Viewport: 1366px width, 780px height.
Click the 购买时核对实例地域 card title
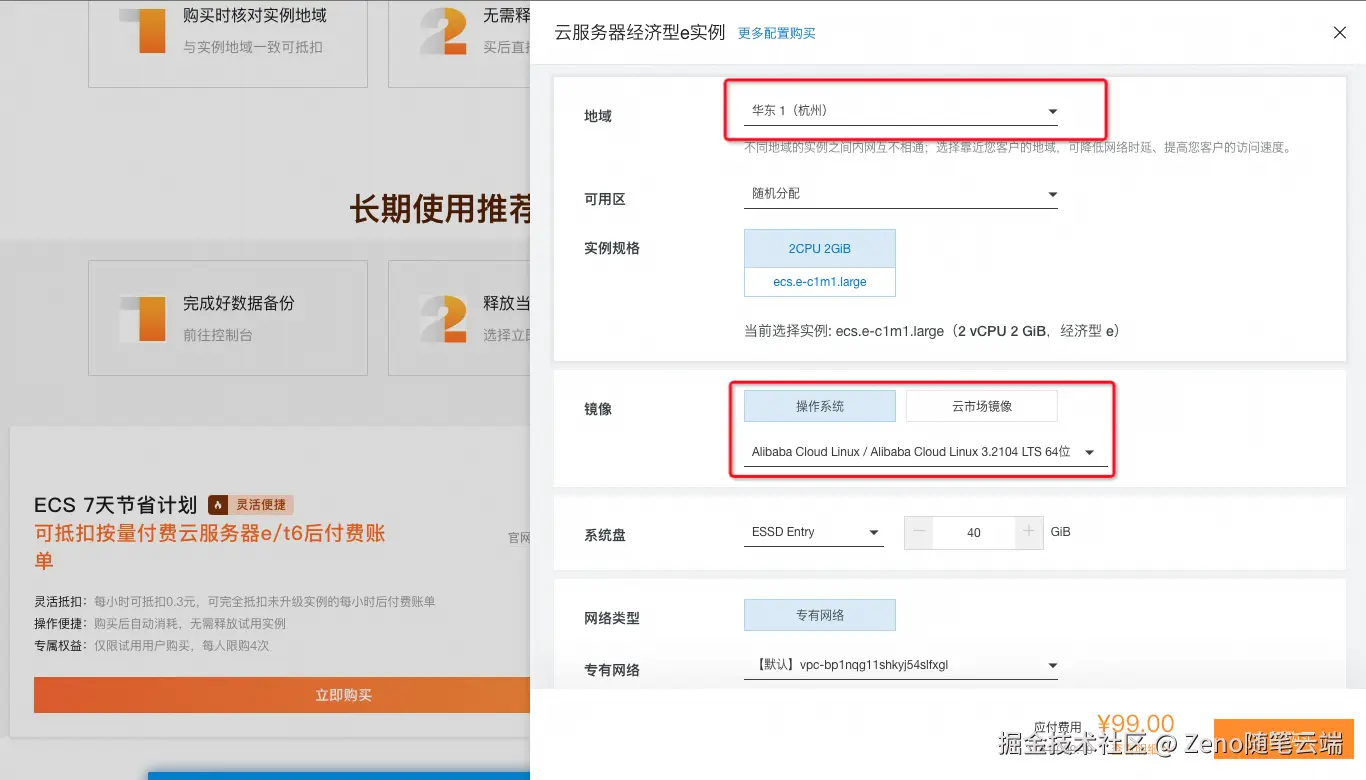point(255,16)
